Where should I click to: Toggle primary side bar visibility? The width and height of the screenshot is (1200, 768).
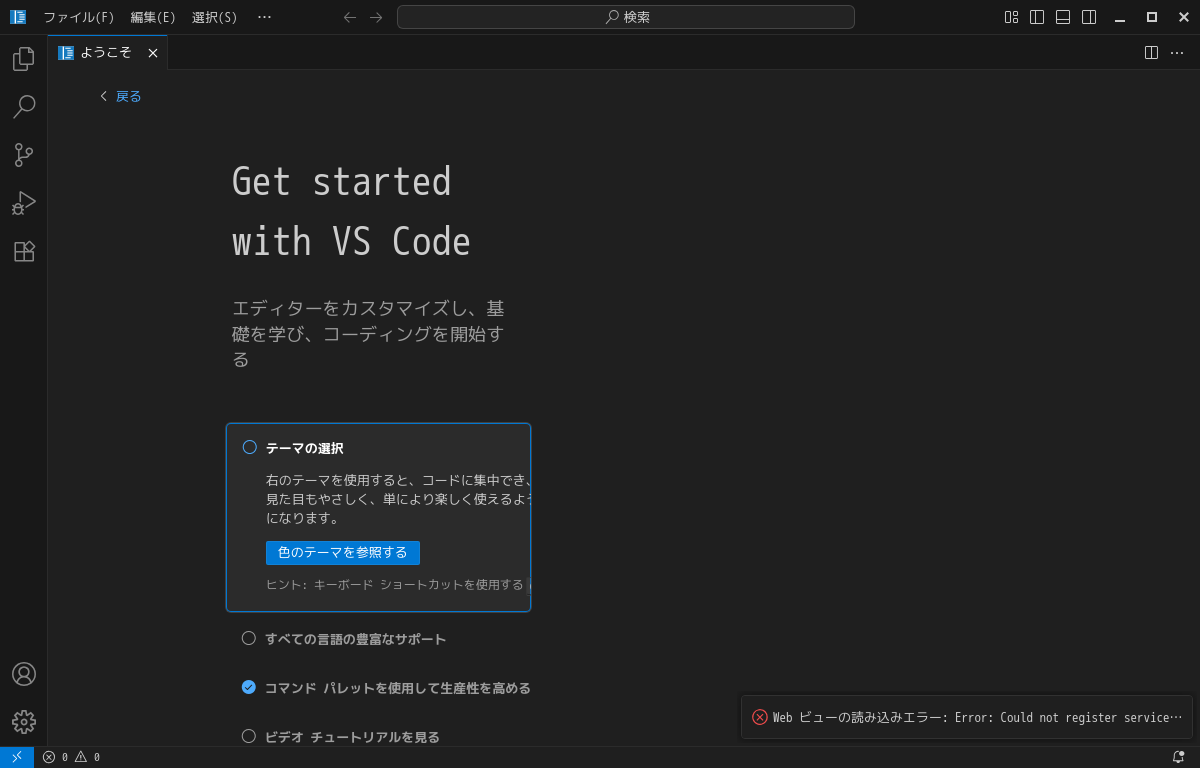1037,17
